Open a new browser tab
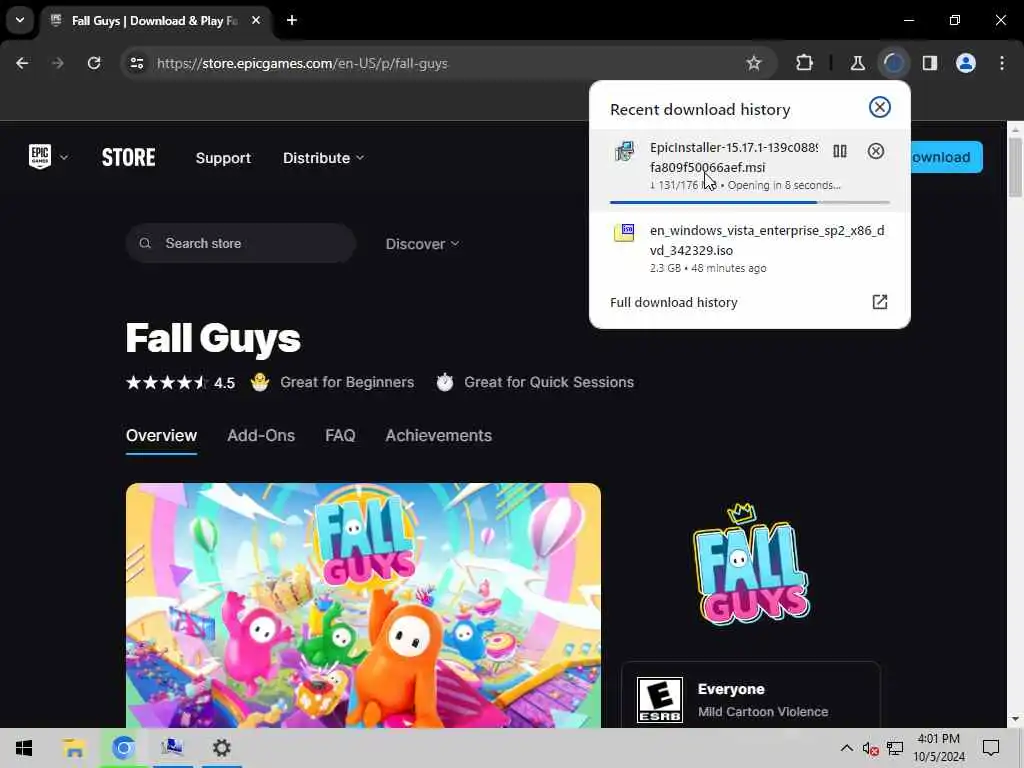 292,20
